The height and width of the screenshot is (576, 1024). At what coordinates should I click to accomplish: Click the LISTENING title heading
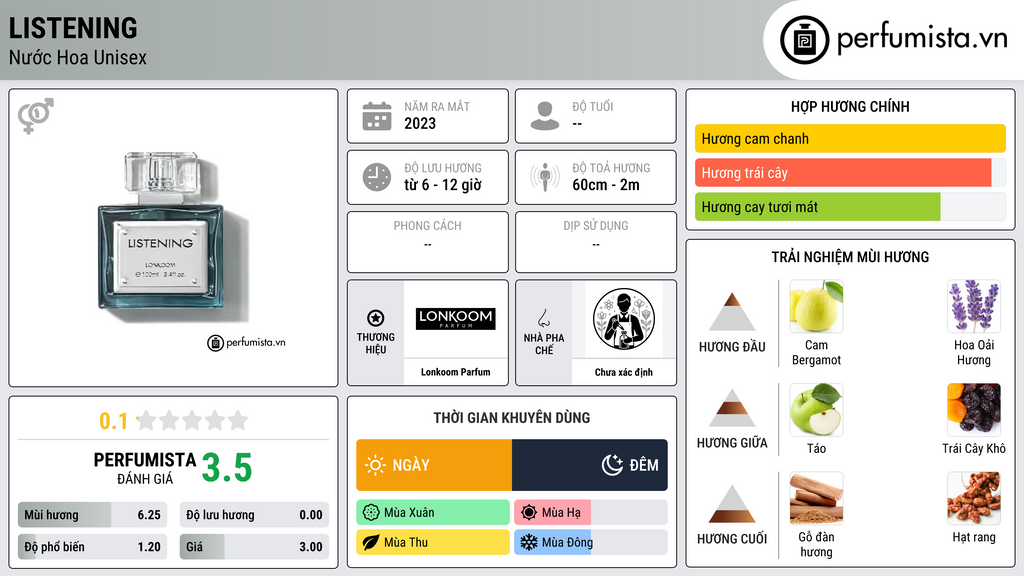click(x=73, y=28)
